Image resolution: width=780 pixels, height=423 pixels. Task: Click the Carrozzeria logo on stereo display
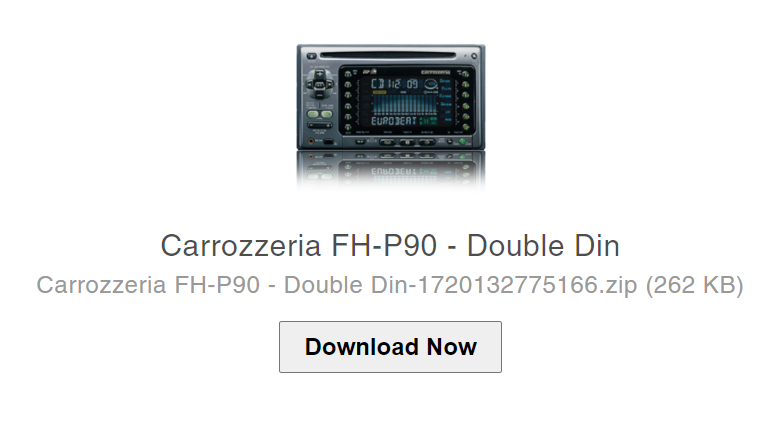pyautogui.click(x=436, y=72)
